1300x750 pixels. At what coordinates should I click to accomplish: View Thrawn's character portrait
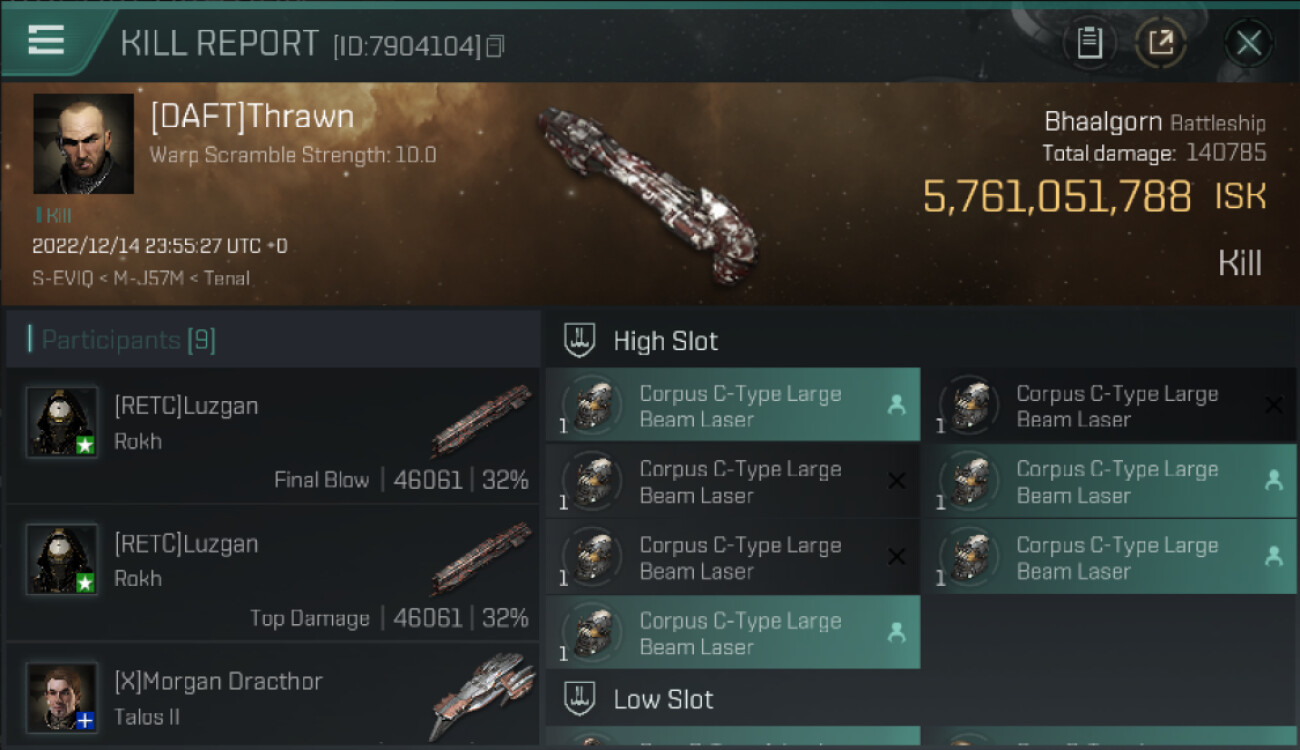[83, 143]
